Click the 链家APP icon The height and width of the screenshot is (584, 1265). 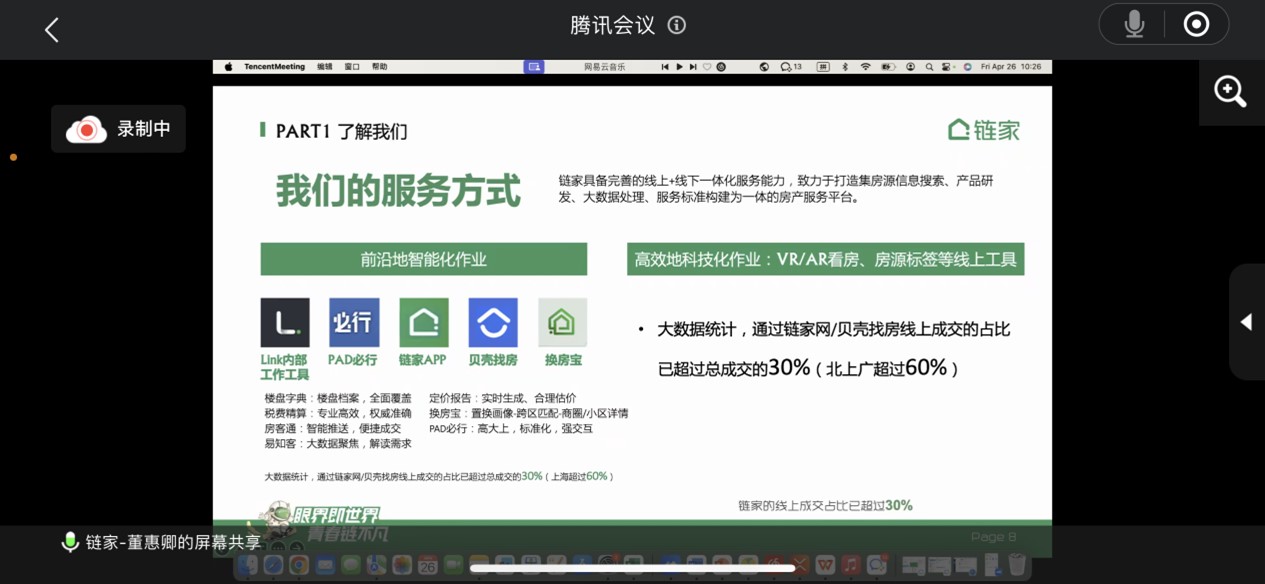424,322
